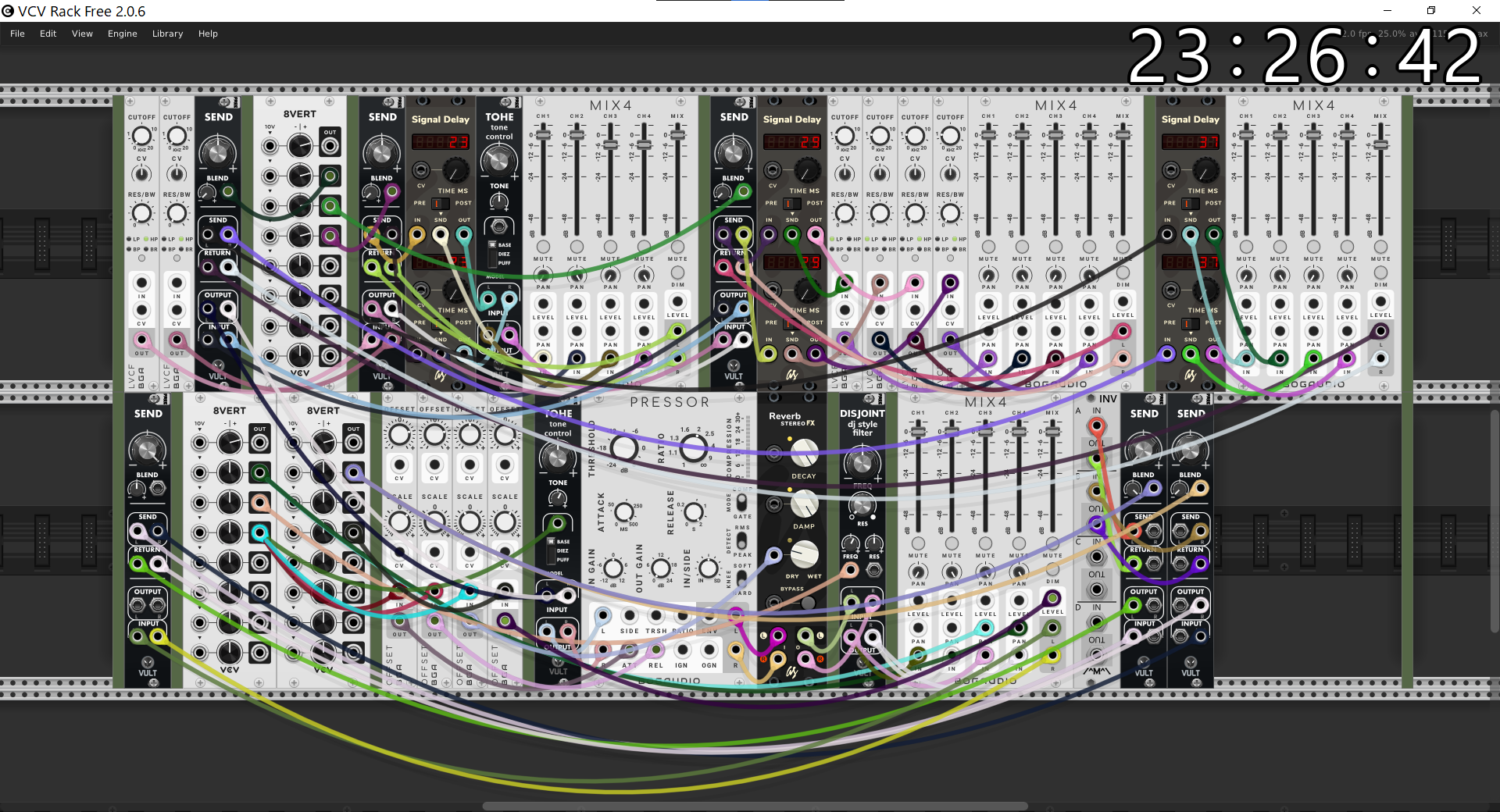Click the PRESSOR ATTACK knob
The image size is (1500, 812).
[624, 512]
